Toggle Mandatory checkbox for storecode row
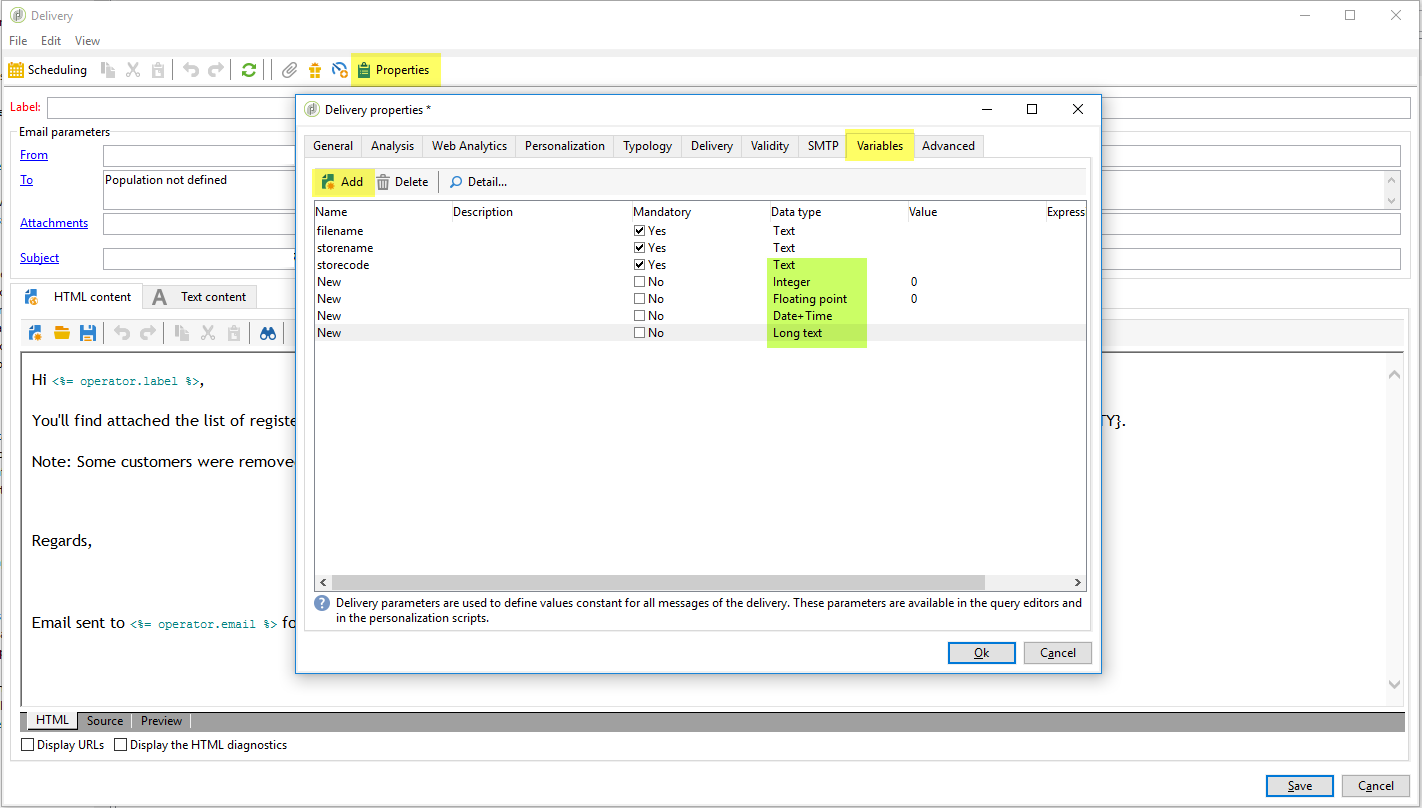Viewport: 1422px width, 808px height. coord(640,265)
